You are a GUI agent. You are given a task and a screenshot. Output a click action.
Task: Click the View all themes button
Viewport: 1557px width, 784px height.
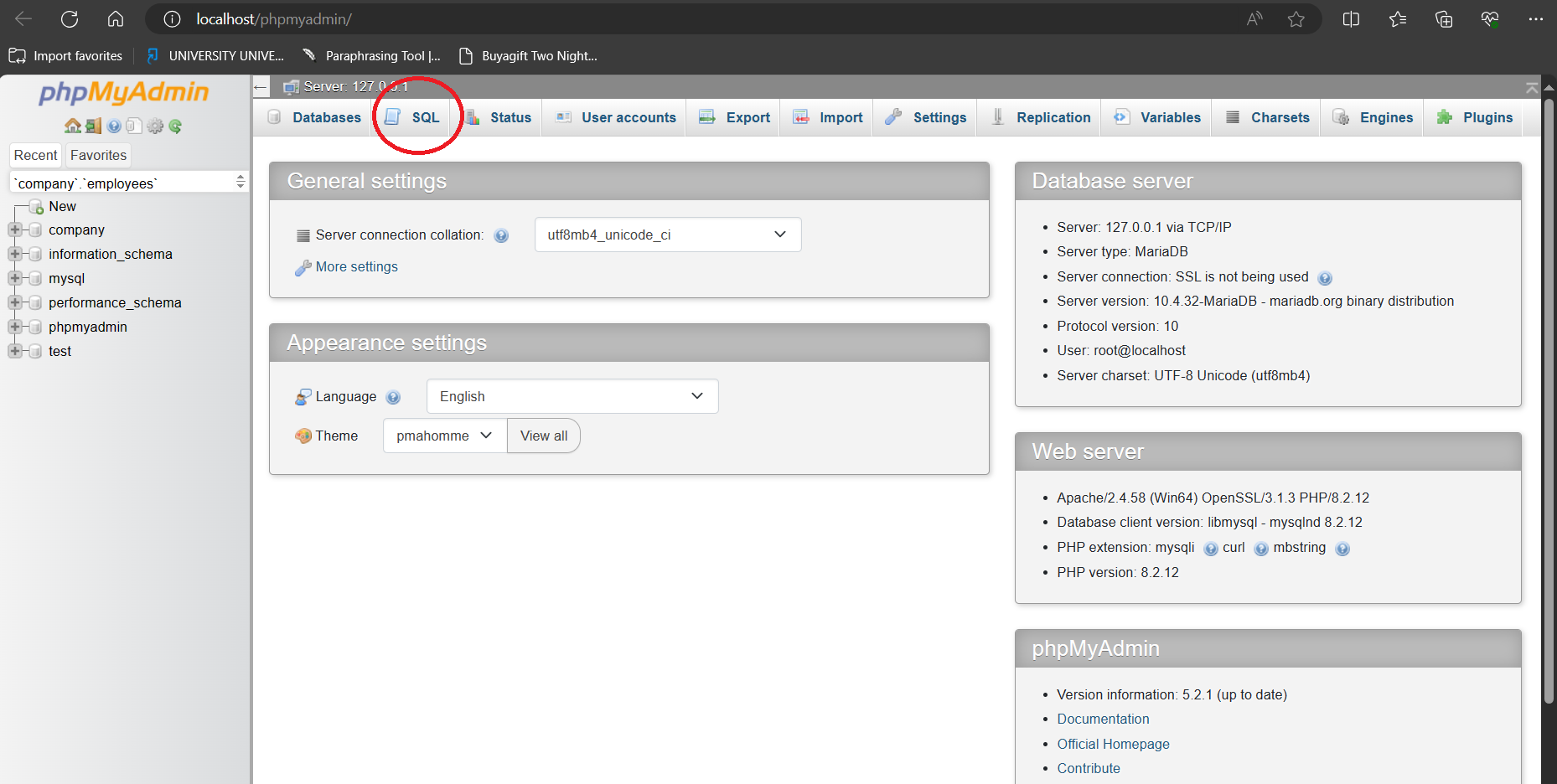pos(544,436)
